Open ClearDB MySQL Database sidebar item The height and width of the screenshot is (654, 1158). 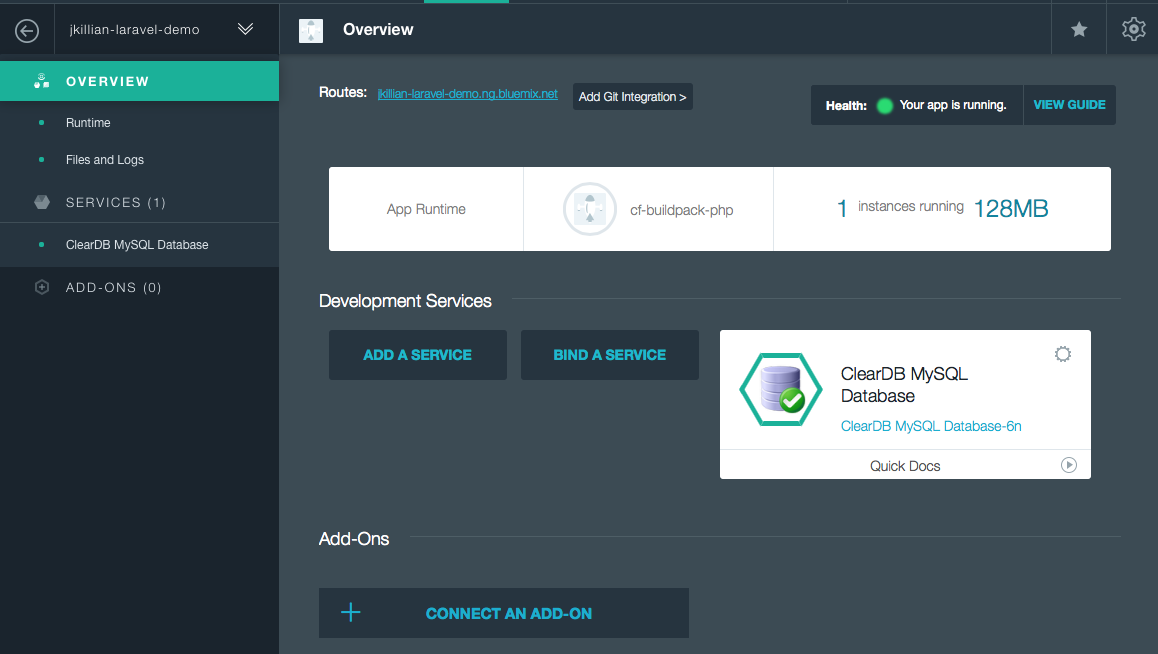click(137, 245)
